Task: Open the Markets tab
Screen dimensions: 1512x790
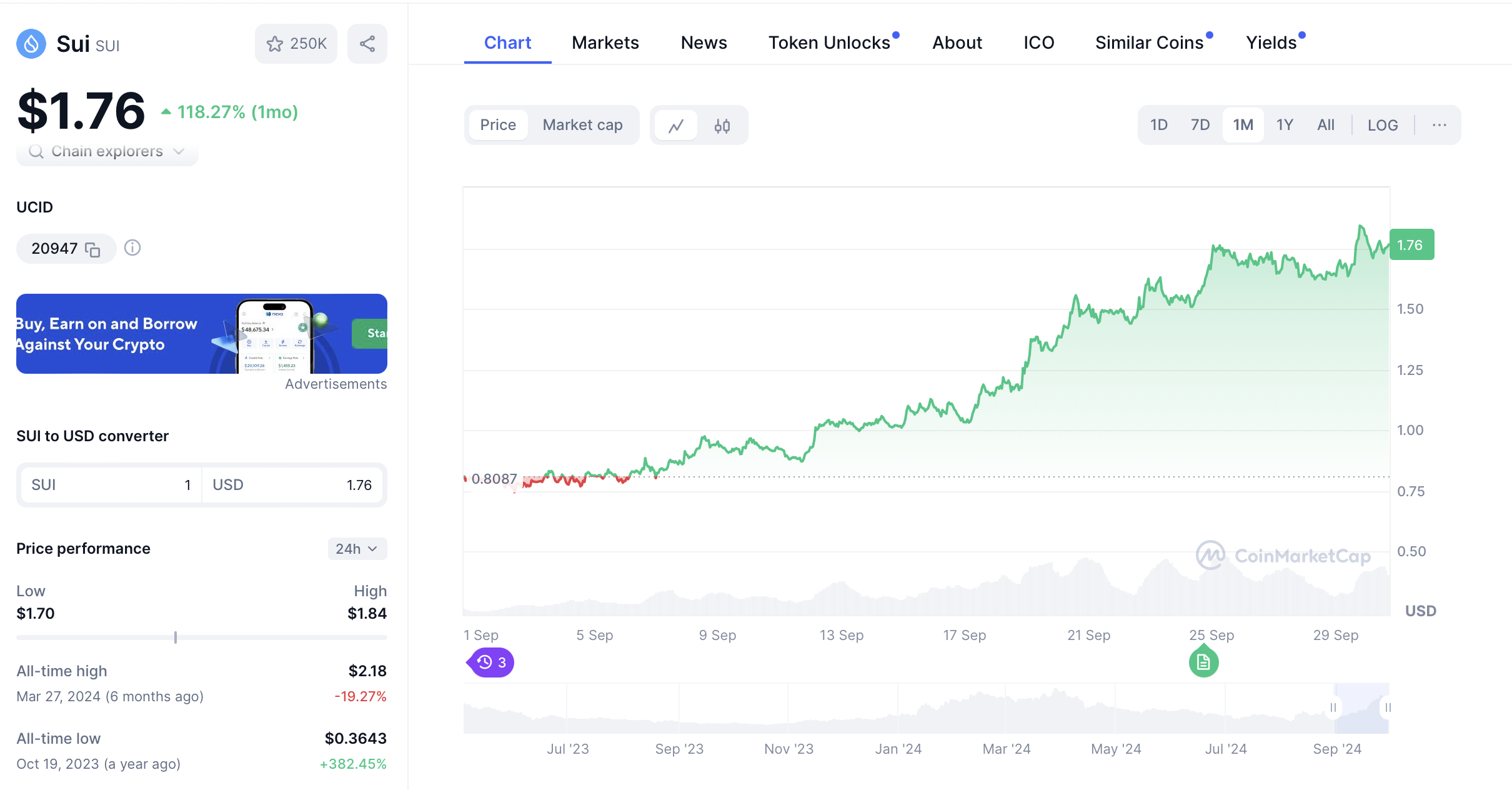Action: coord(605,42)
